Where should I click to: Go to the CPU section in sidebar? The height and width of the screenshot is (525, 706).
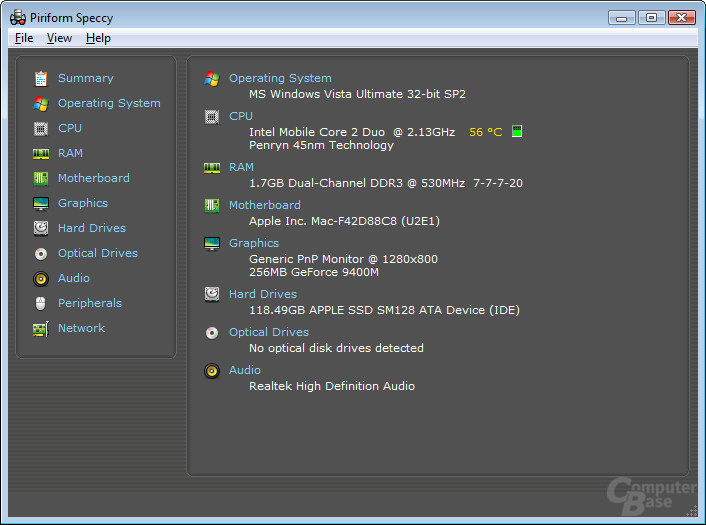70,128
